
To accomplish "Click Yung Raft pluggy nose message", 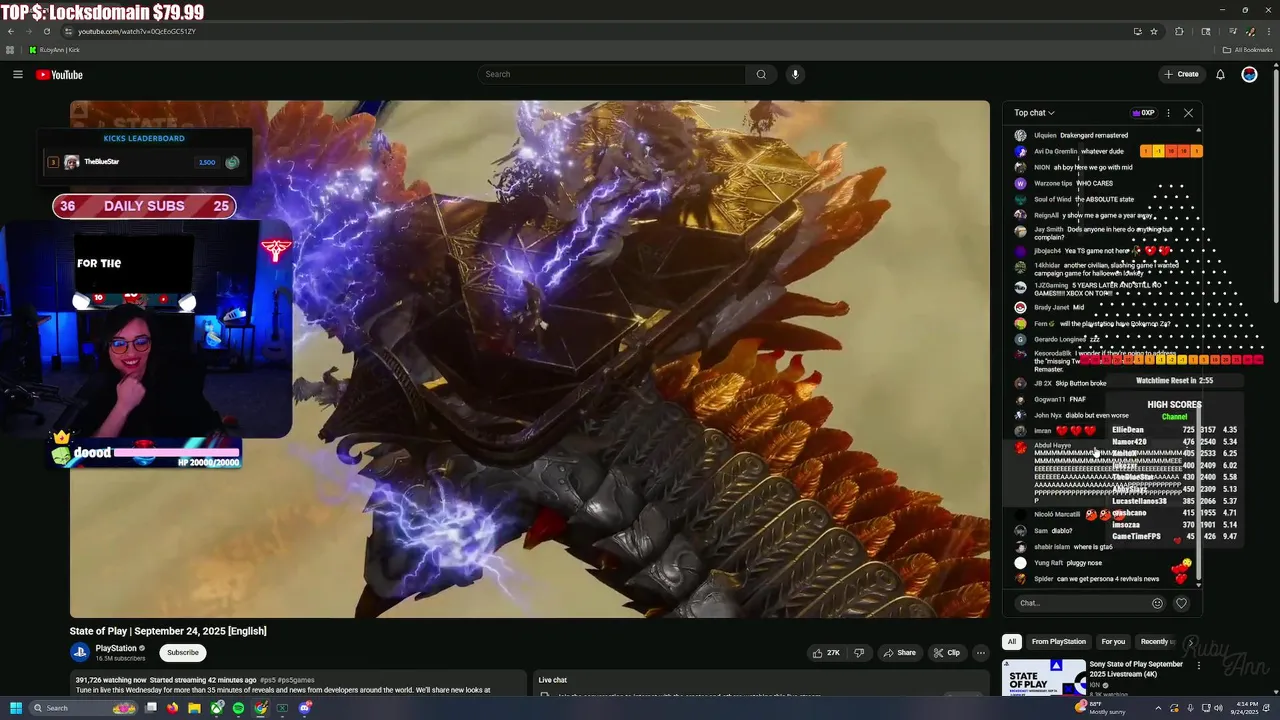I will (1058, 563).
